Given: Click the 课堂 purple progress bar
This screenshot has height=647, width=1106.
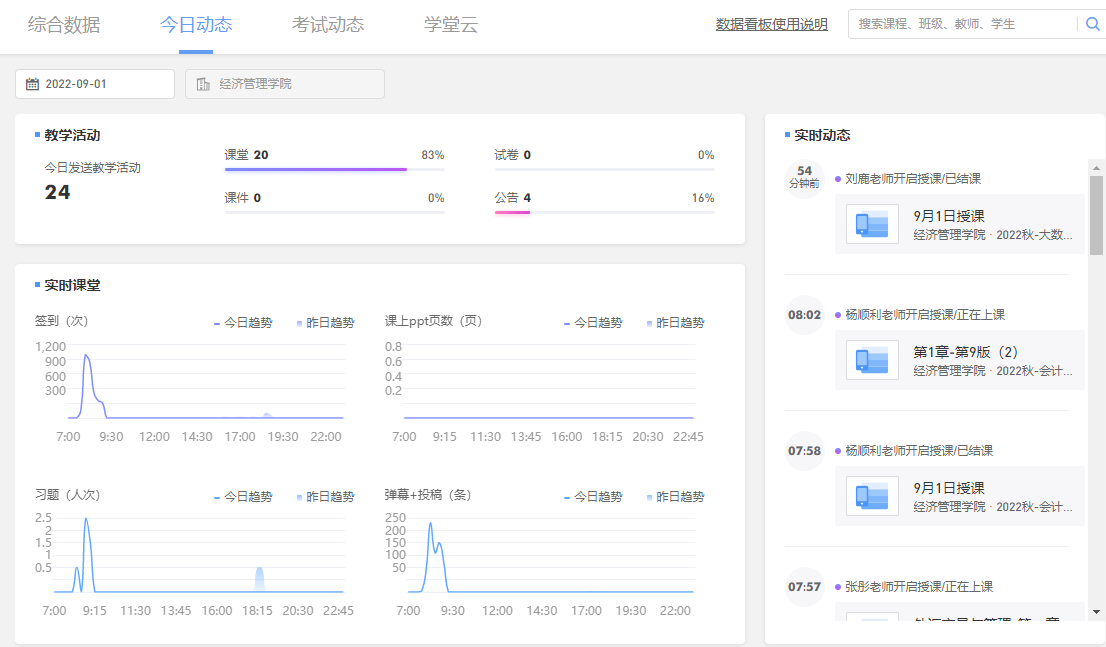Looking at the screenshot, I should [315, 170].
